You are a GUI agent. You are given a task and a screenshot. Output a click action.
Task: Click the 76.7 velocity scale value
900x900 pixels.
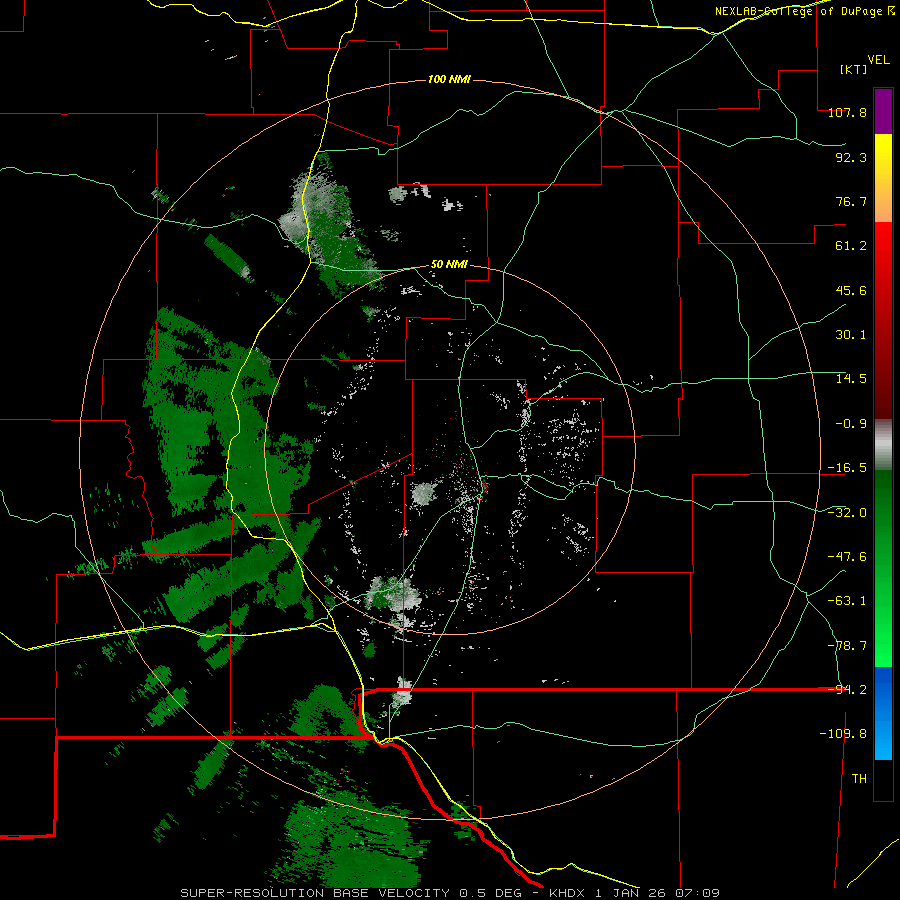pos(851,201)
